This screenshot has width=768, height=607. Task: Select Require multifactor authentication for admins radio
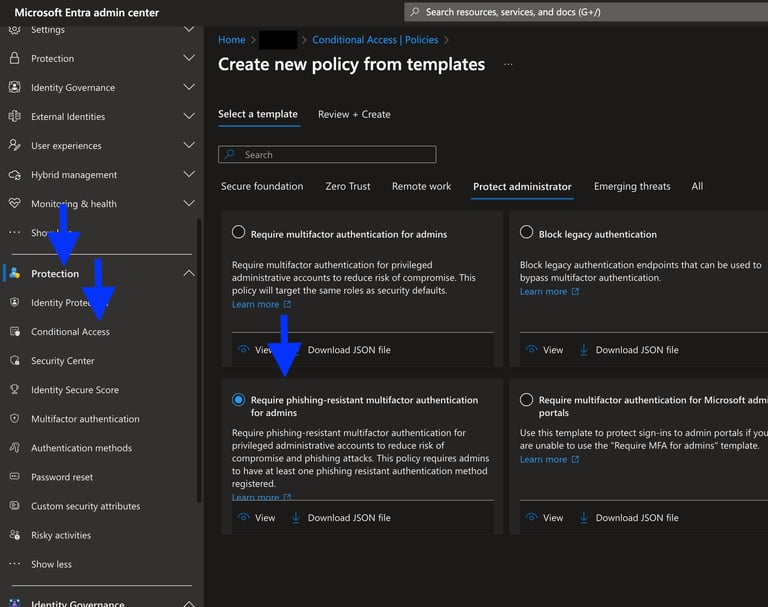pyautogui.click(x=239, y=232)
